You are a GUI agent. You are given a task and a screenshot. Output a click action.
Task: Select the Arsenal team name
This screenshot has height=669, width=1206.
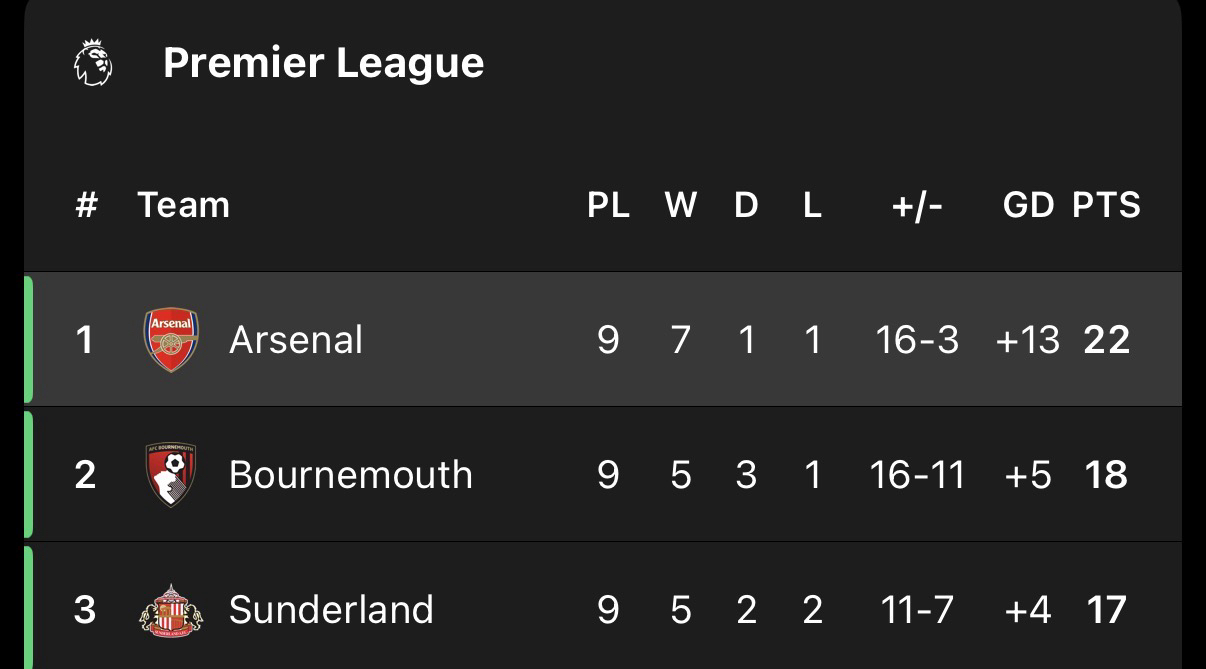[296, 340]
